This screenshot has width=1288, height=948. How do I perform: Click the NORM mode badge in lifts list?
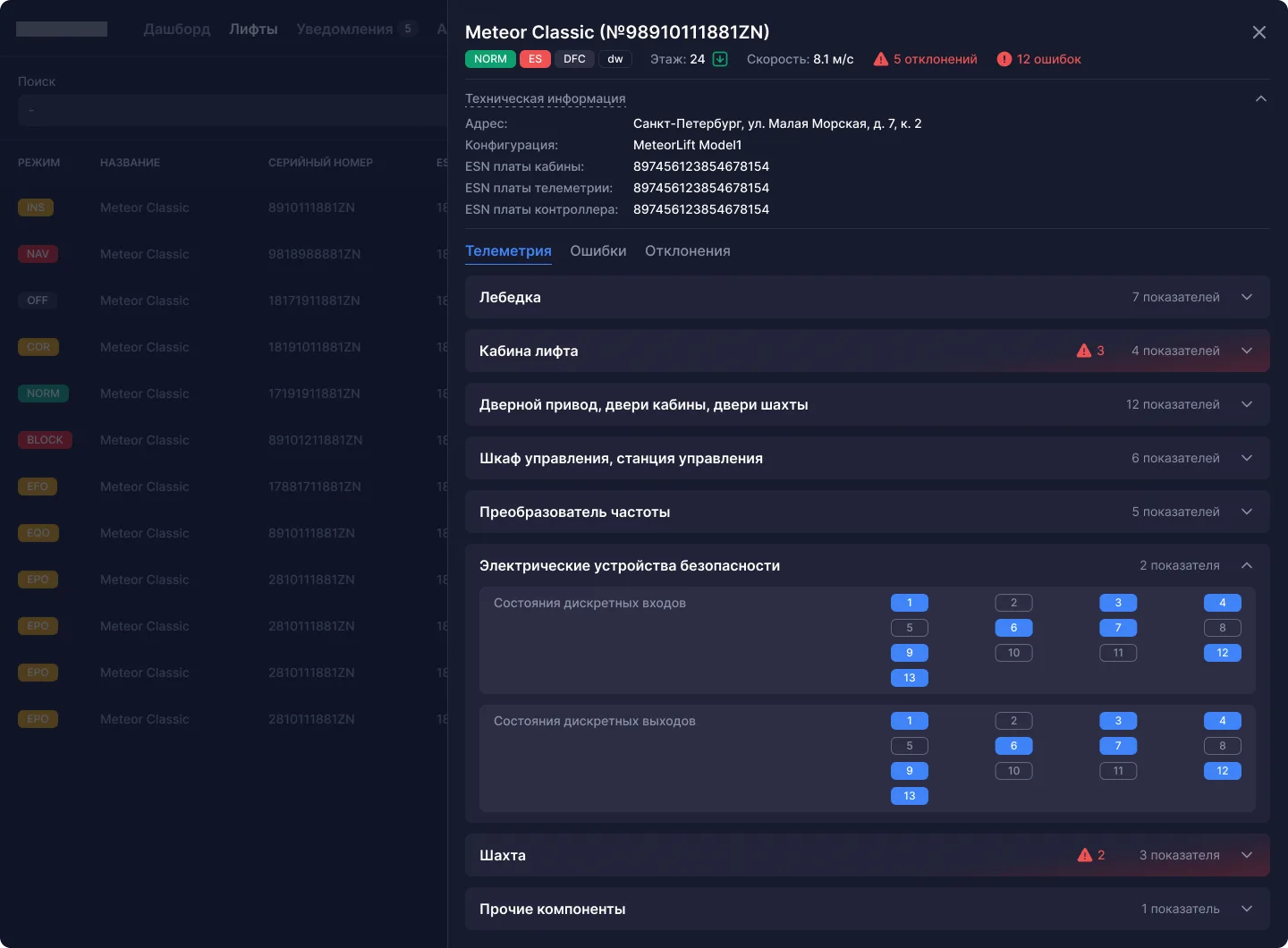tap(43, 394)
